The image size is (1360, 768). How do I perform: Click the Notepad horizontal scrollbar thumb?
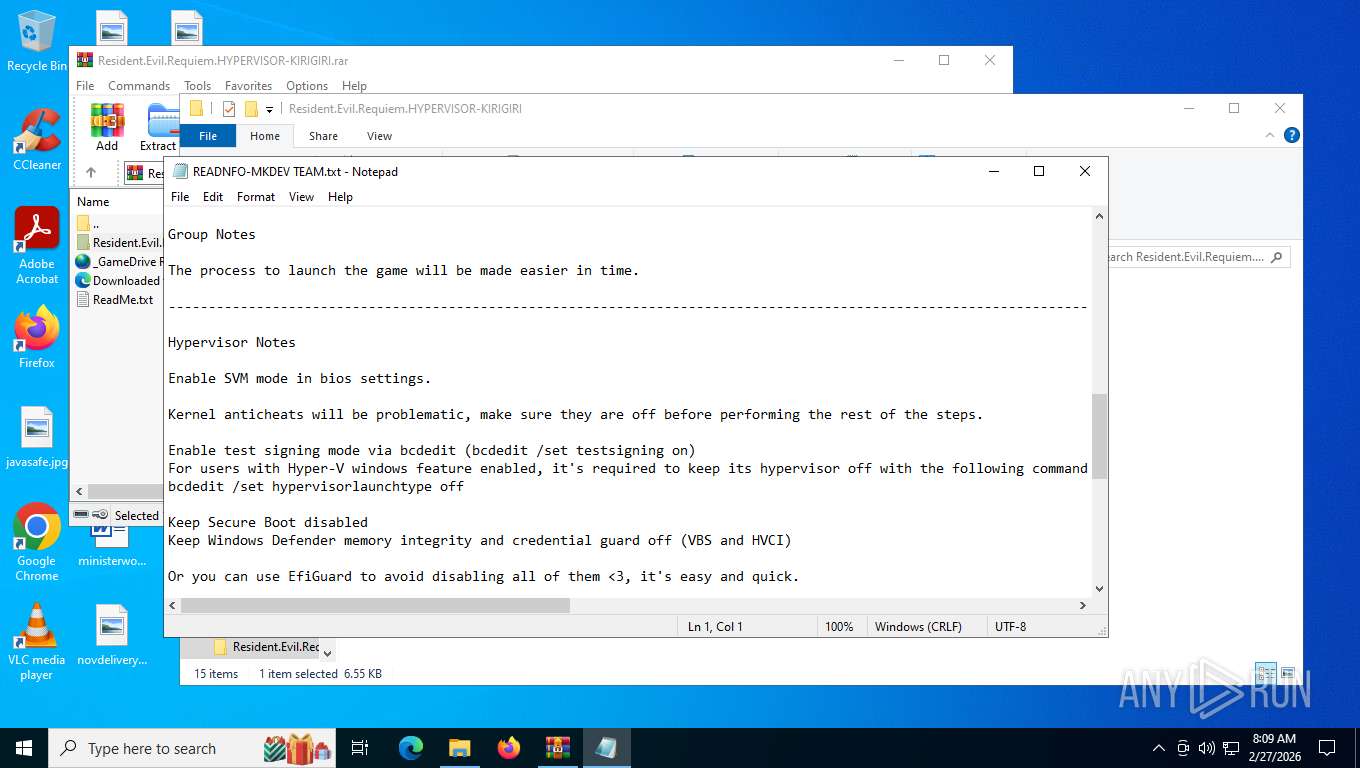pos(375,605)
